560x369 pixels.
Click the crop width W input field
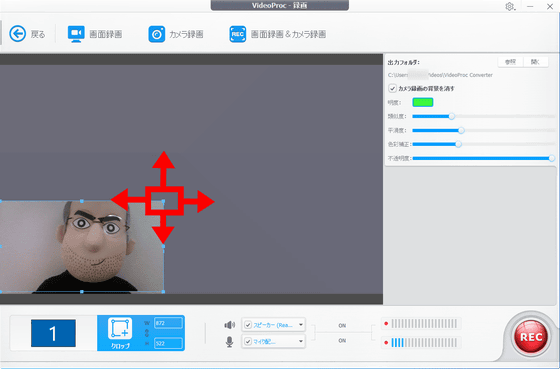(x=168, y=323)
